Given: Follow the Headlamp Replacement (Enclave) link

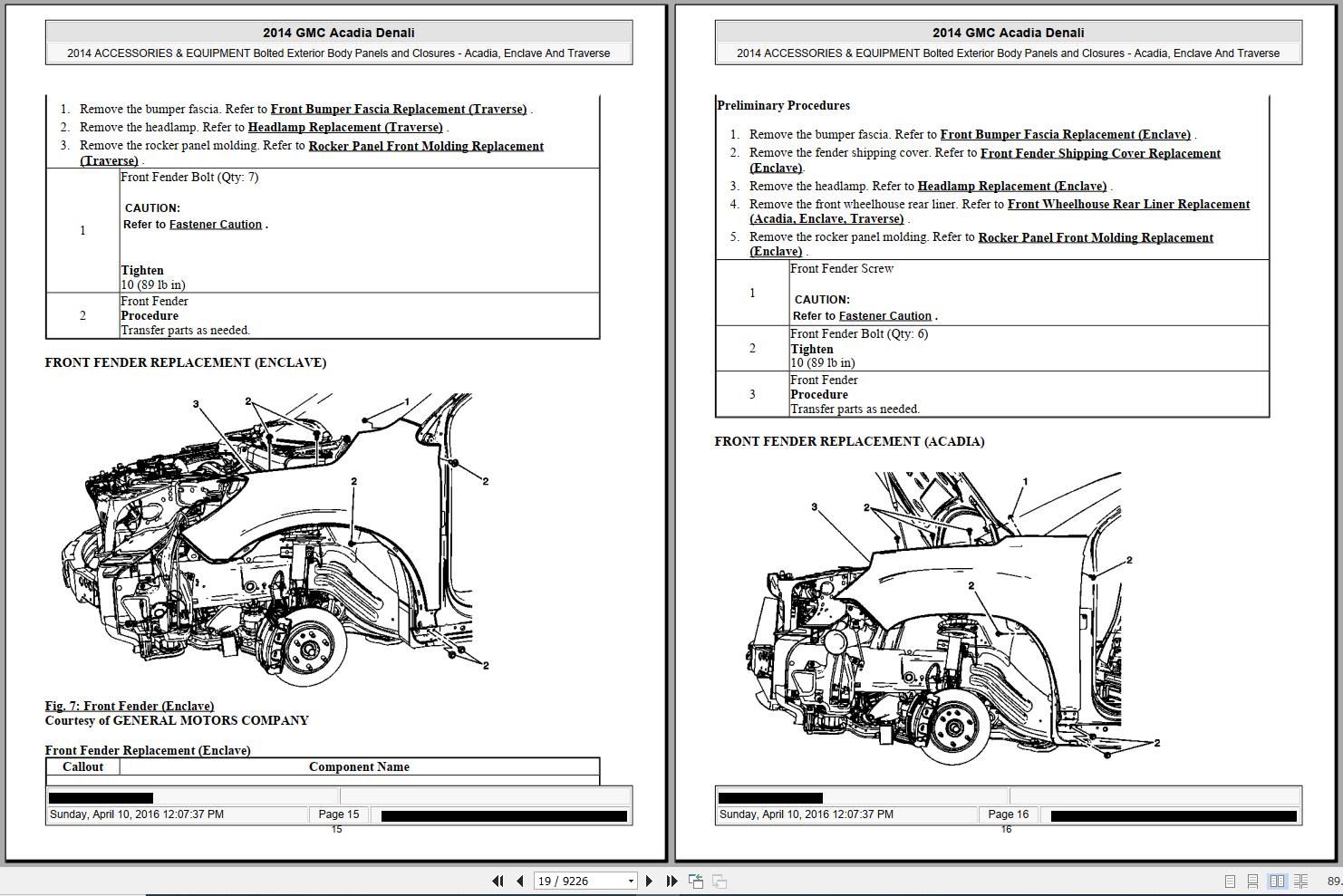Looking at the screenshot, I should pyautogui.click(x=1011, y=186).
